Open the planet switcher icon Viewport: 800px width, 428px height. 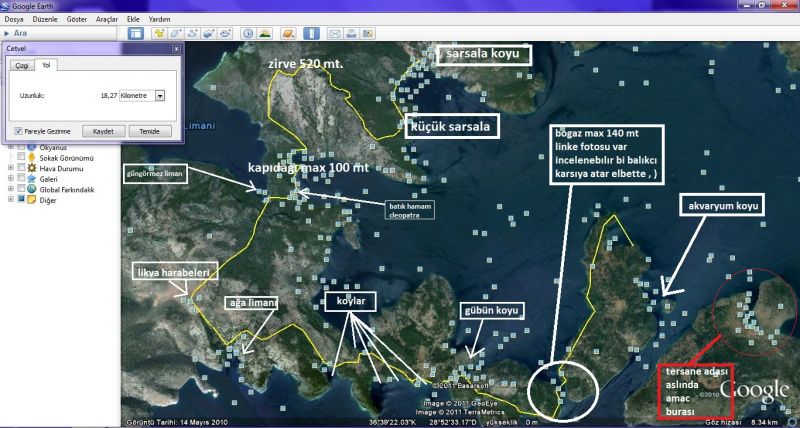[288, 34]
